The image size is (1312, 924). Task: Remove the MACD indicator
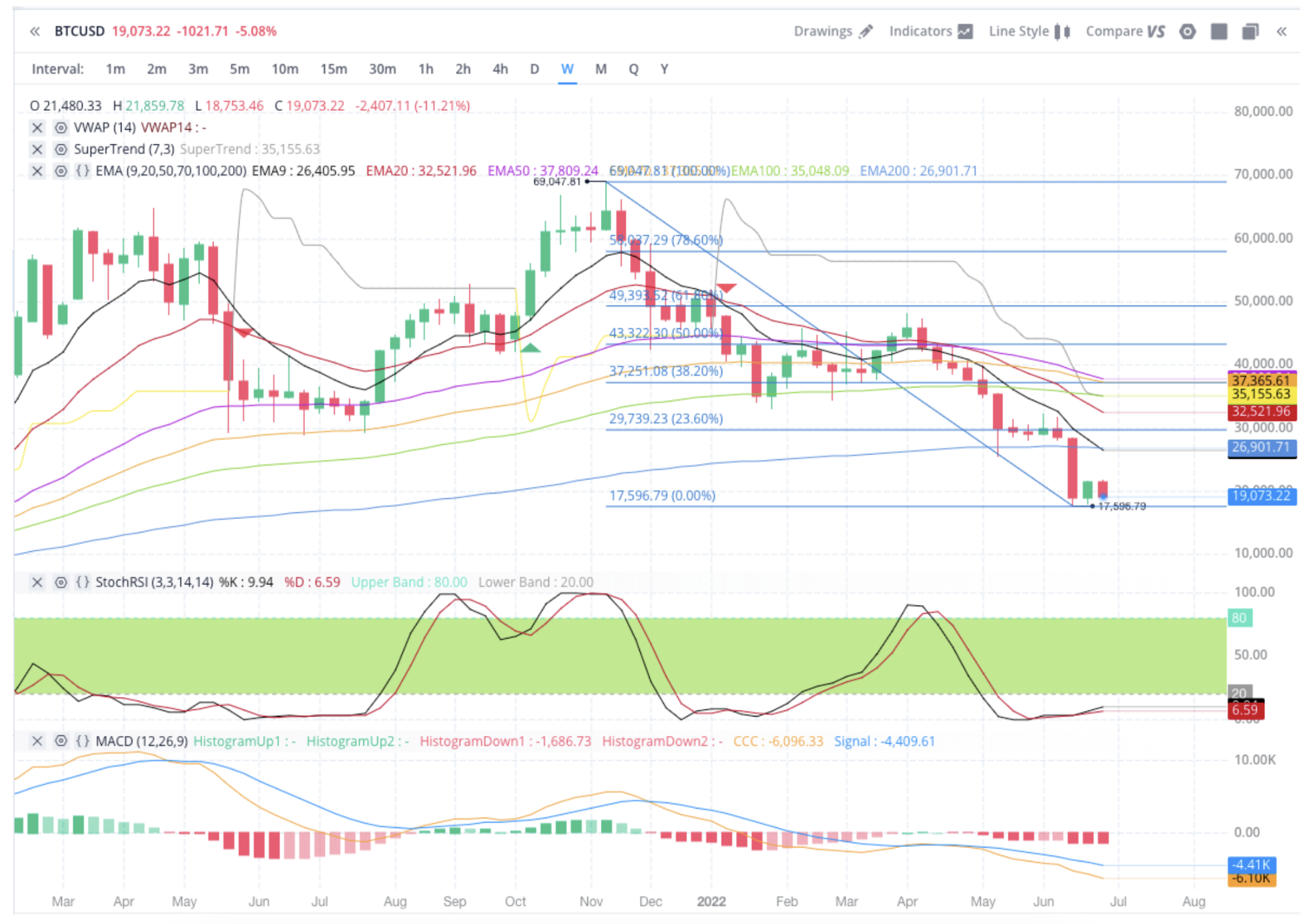[x=38, y=741]
